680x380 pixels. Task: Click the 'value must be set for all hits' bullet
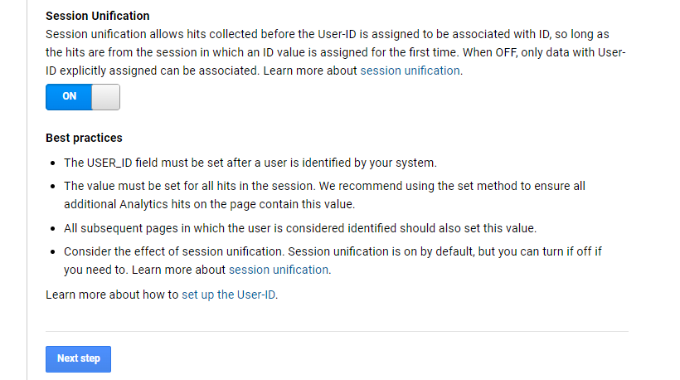[x=324, y=195]
